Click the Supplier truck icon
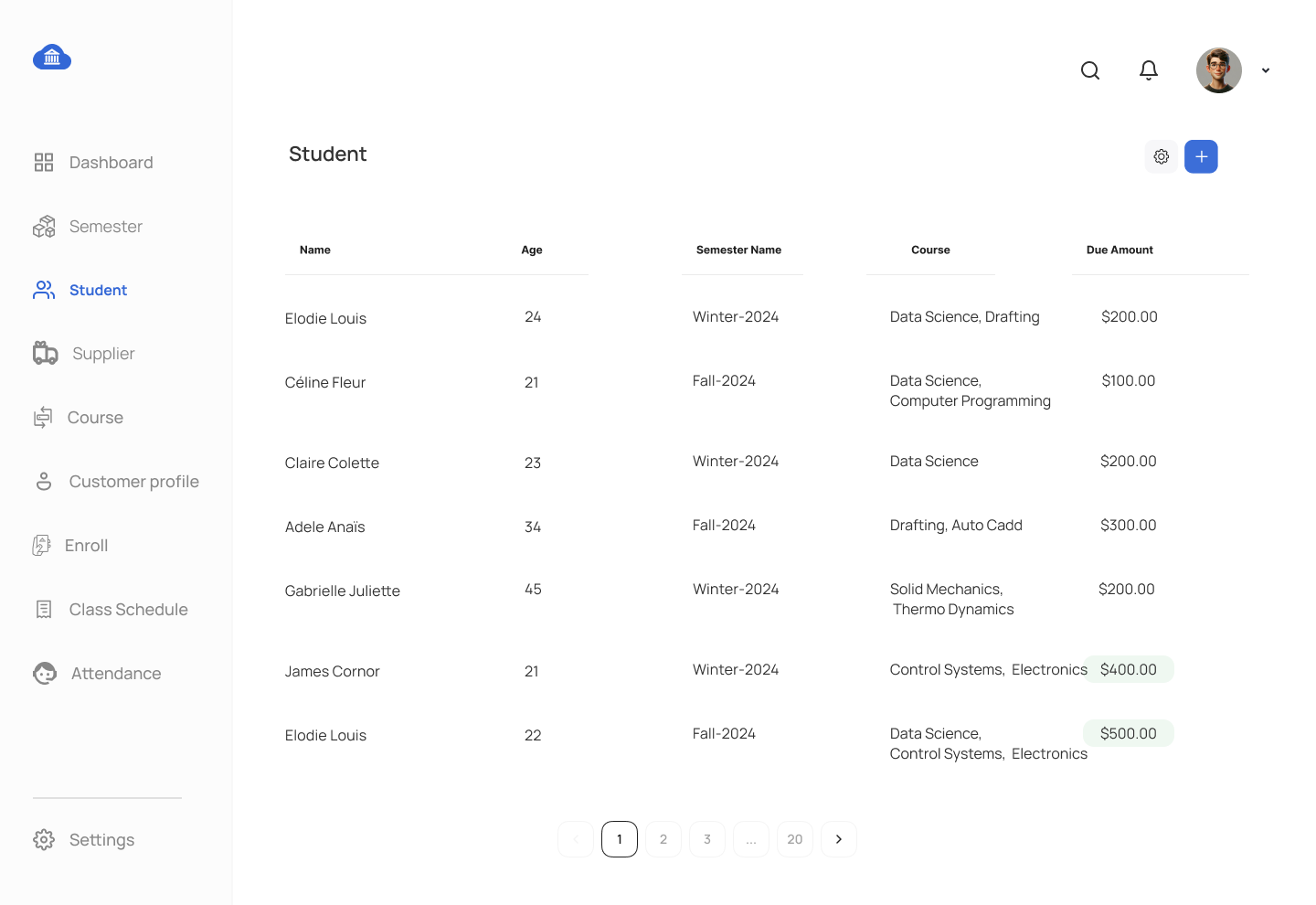Screen dimensions: 1316x905 click(x=46, y=353)
